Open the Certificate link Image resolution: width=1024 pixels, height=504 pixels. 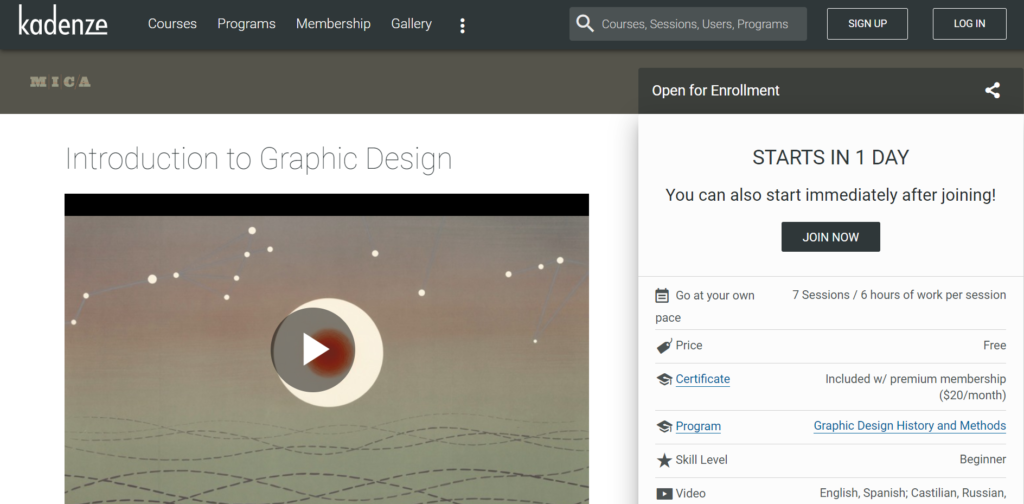click(x=703, y=379)
